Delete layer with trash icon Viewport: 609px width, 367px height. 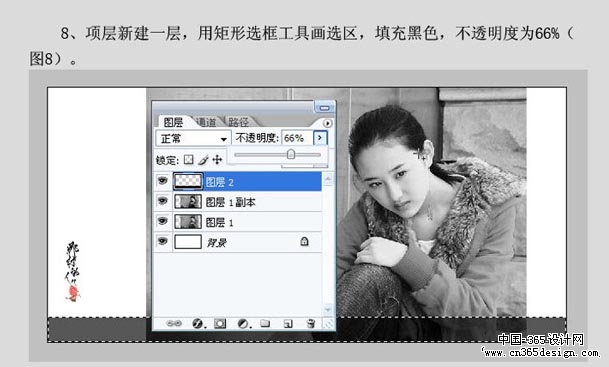tap(310, 323)
